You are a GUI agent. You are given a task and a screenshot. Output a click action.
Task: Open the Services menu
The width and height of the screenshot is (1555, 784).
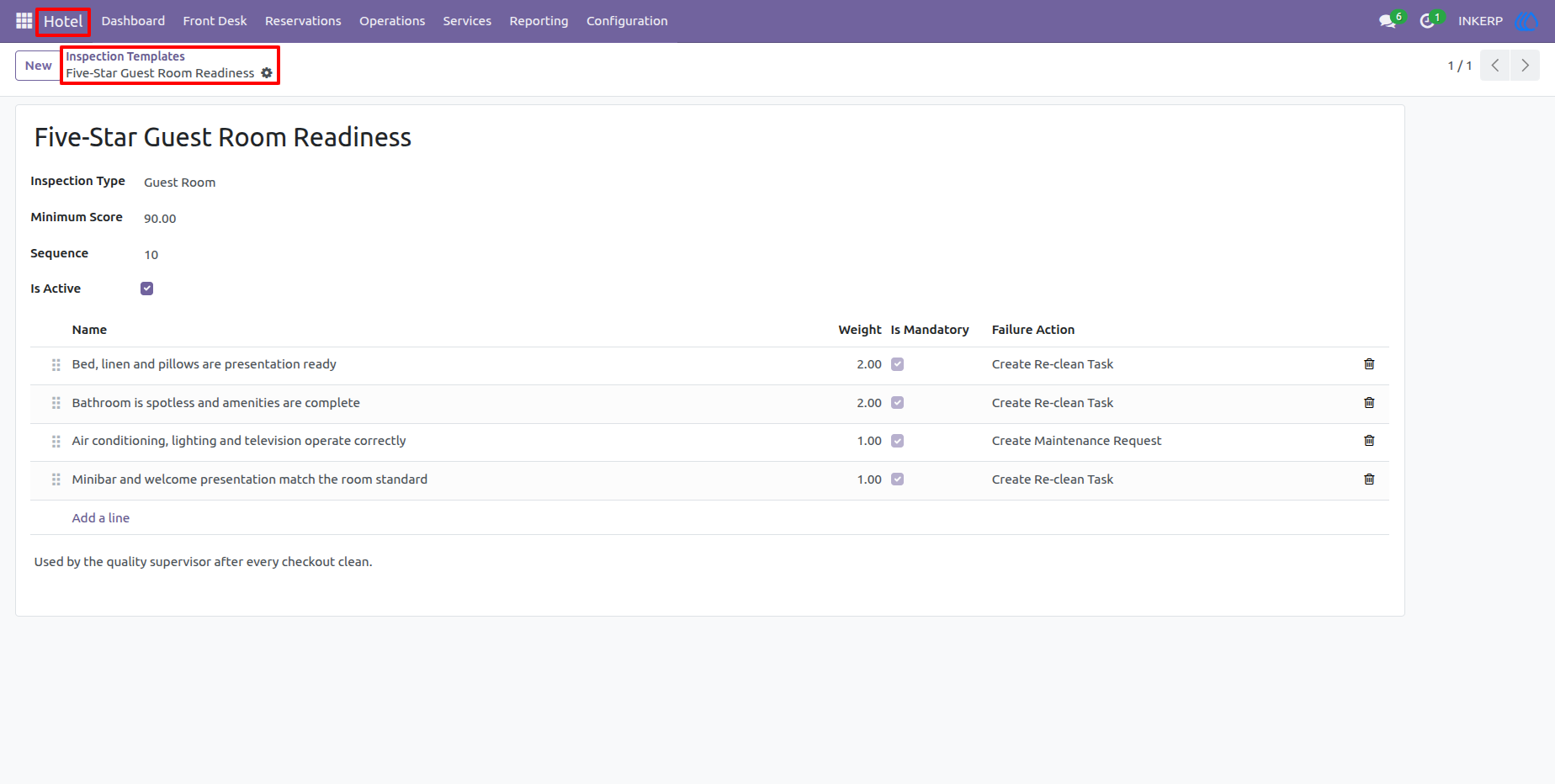point(467,21)
